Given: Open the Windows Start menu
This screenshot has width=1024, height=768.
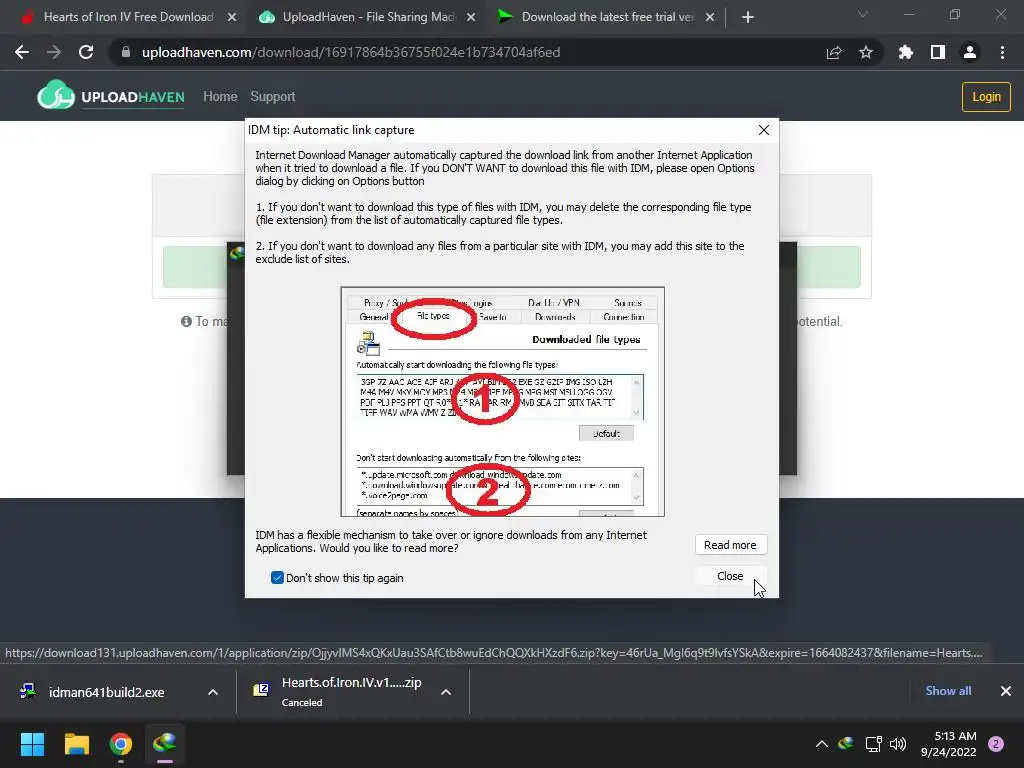Looking at the screenshot, I should click(x=32, y=744).
